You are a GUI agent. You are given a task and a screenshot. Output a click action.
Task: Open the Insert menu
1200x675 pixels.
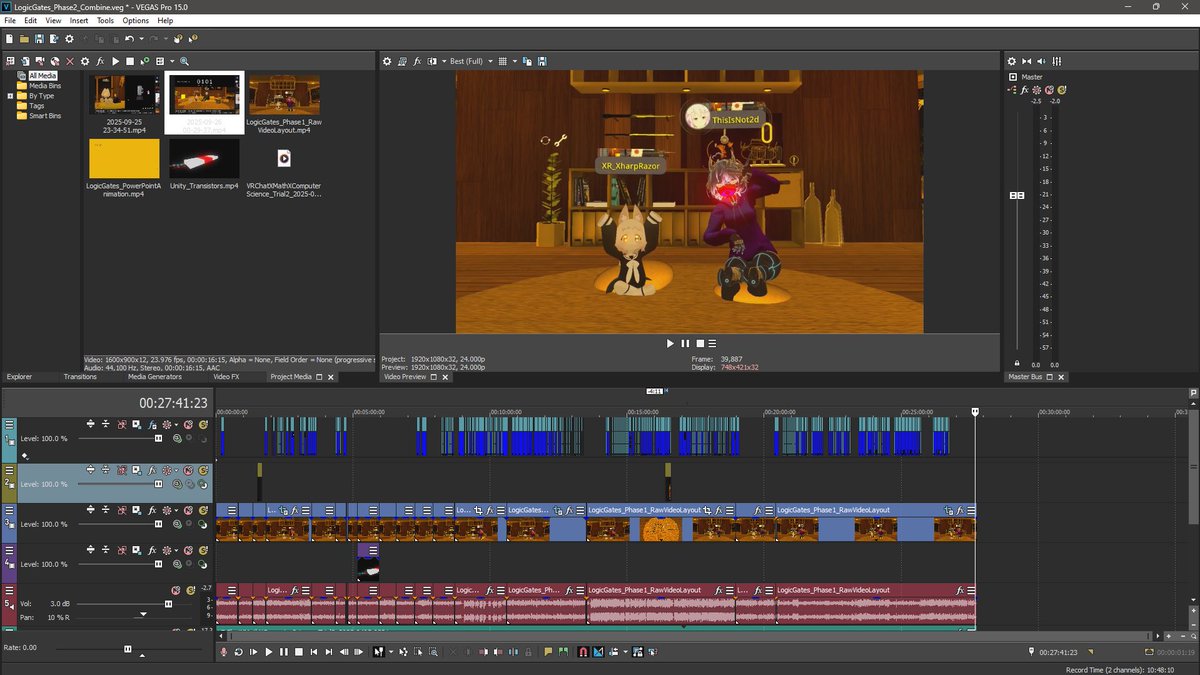[x=79, y=20]
